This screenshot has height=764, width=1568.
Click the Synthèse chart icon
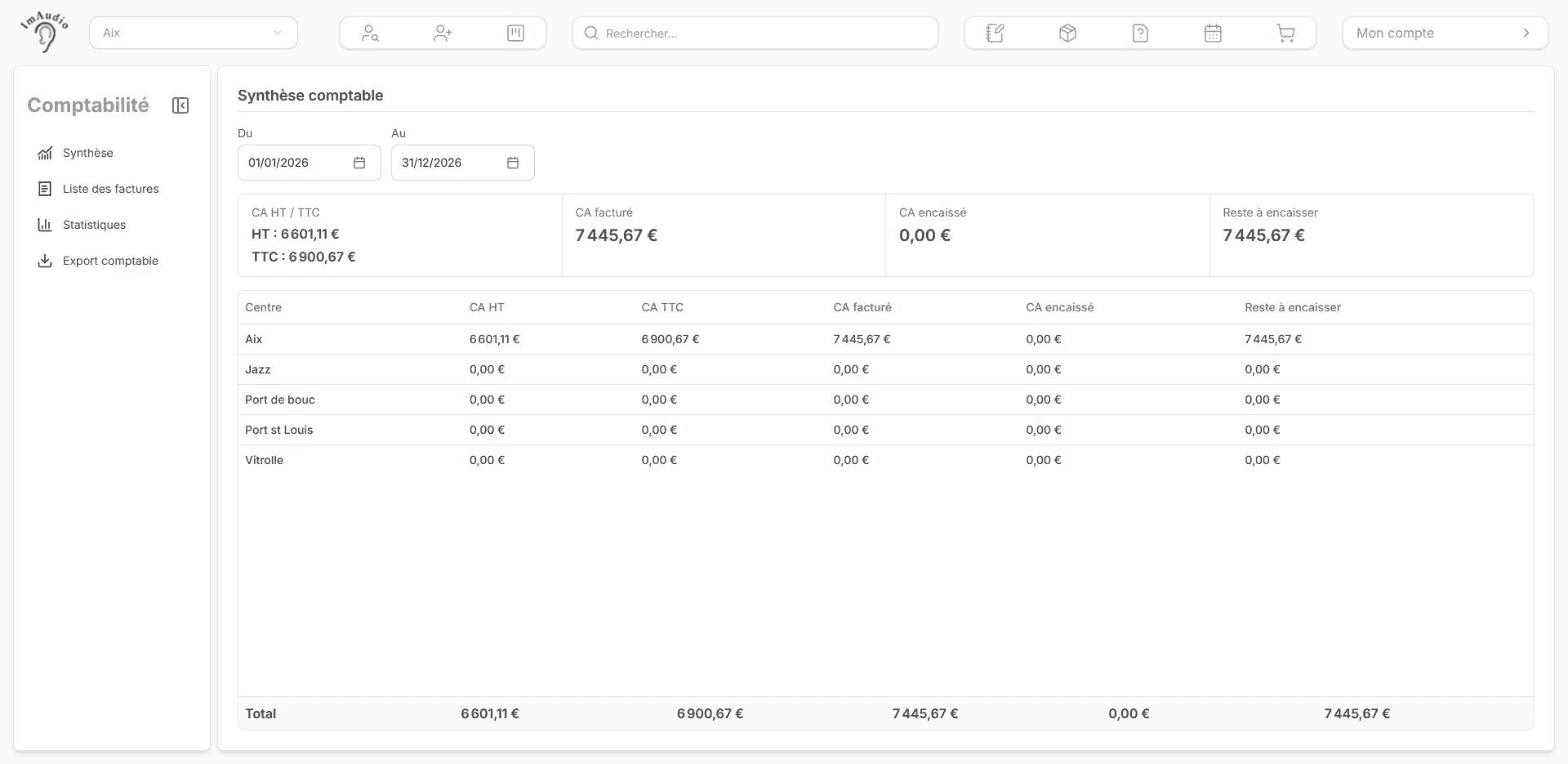click(x=45, y=153)
